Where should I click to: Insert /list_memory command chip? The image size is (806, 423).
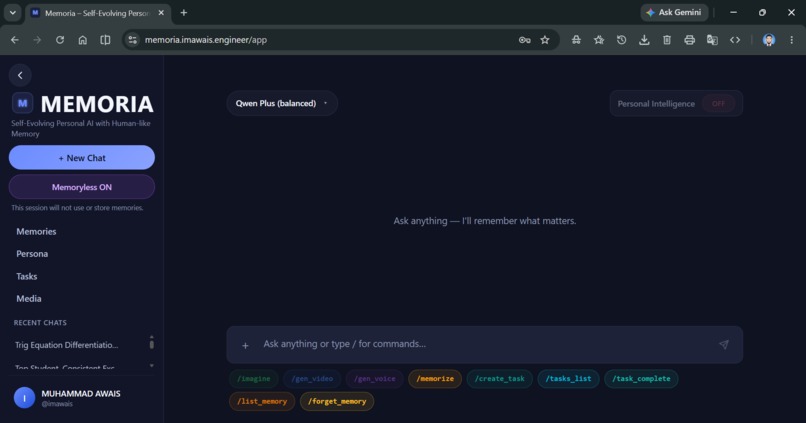coord(262,401)
